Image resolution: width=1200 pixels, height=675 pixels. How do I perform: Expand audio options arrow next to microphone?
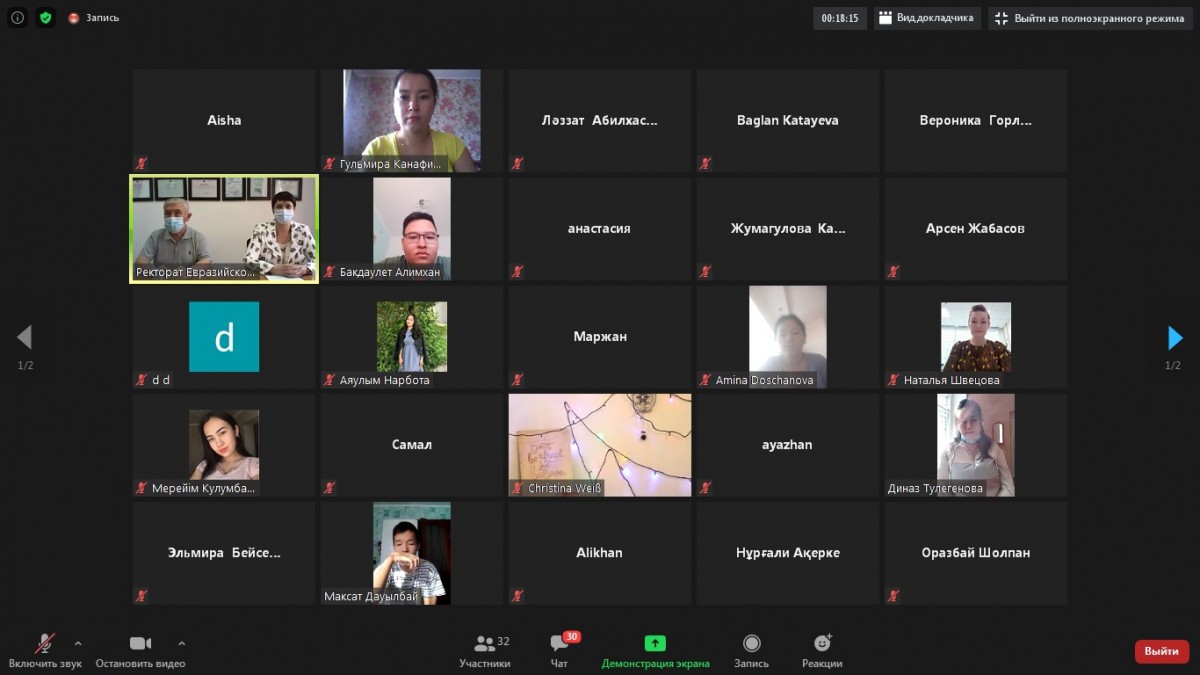[78, 643]
